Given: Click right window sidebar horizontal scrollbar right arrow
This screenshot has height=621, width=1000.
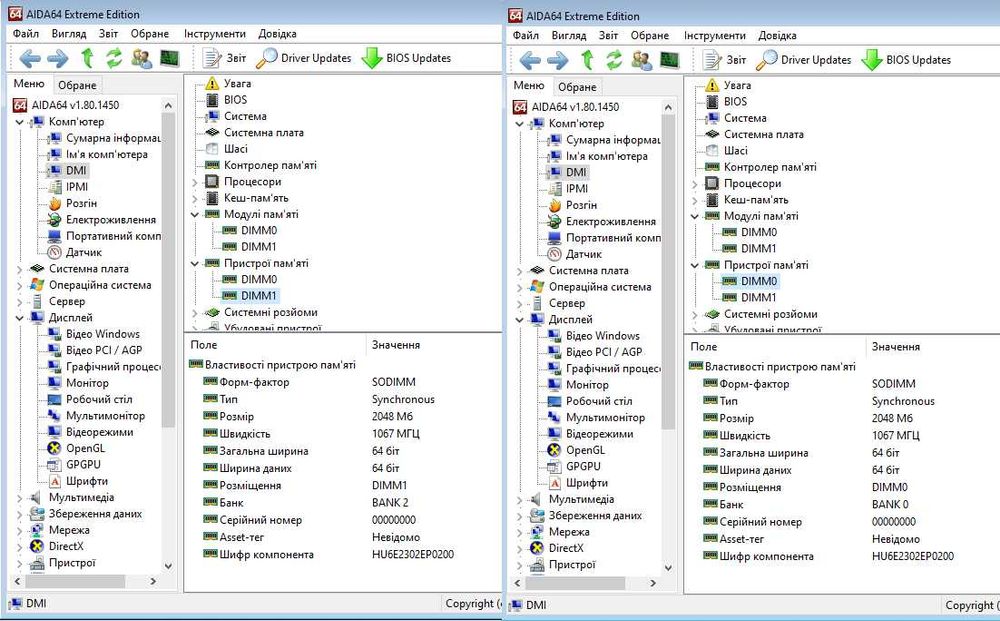Looking at the screenshot, I should coord(653,583).
